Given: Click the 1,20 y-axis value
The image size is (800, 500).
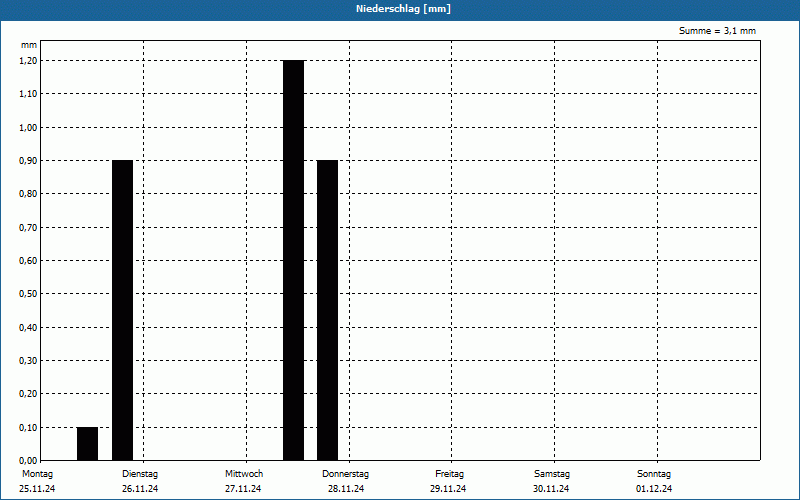Looking at the screenshot, I should click(28, 61).
